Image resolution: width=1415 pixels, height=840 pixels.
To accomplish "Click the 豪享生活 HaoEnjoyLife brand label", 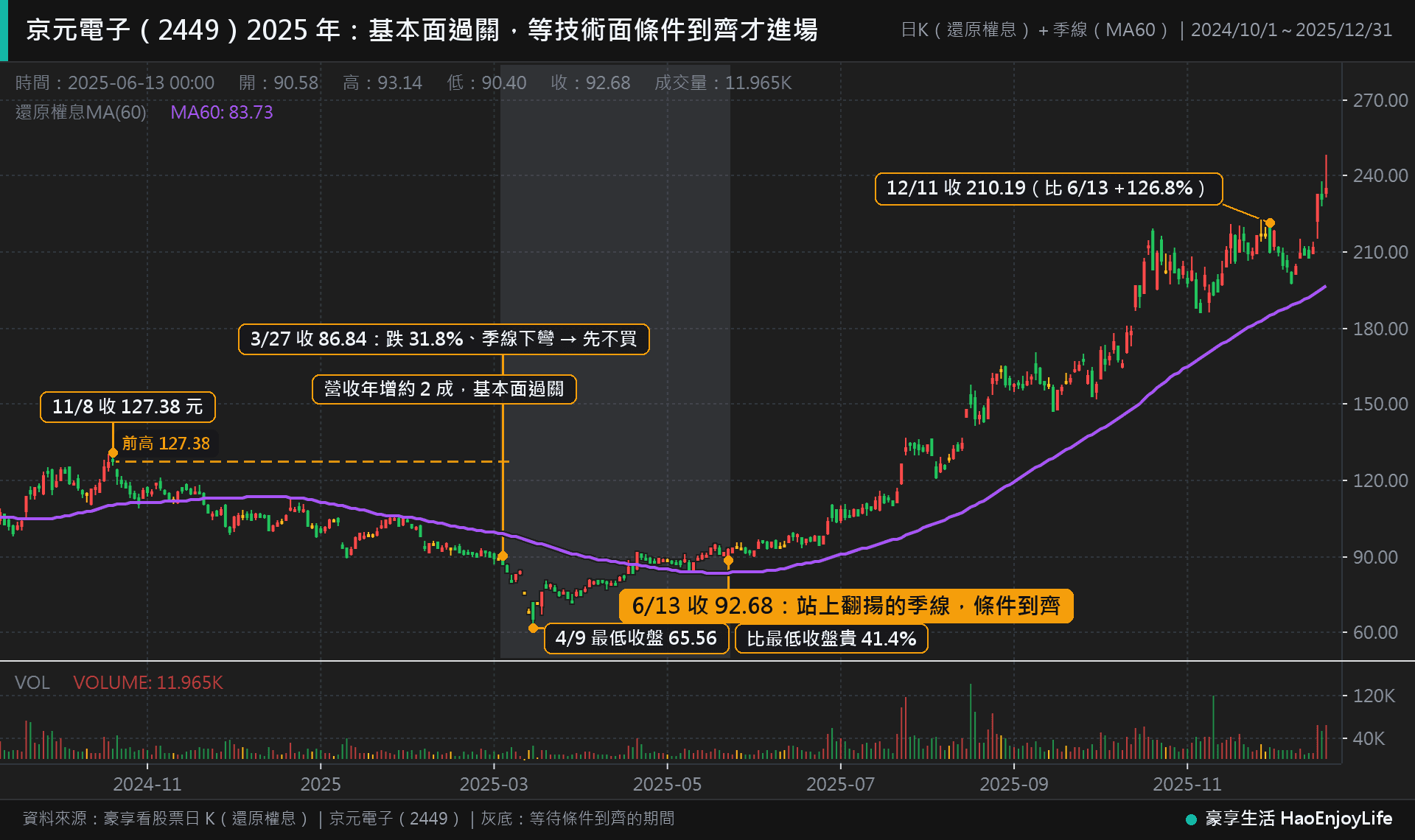I will click(1290, 819).
